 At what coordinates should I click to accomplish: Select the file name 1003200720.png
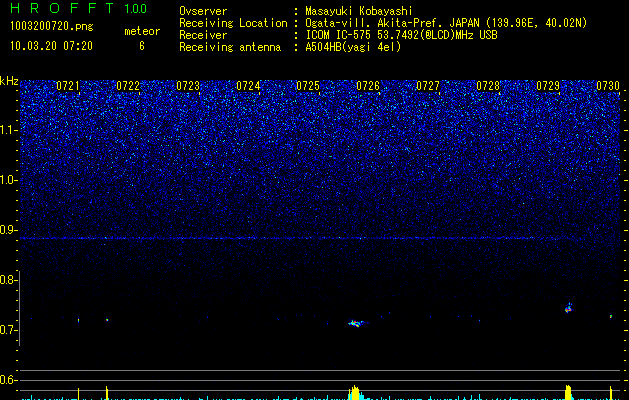point(52,27)
